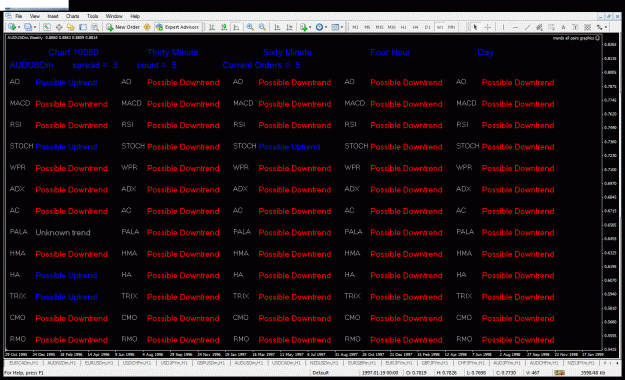The width and height of the screenshot is (625, 380).
Task: Open the Strategy Tester magnifier icon
Action: (x=95, y=27)
